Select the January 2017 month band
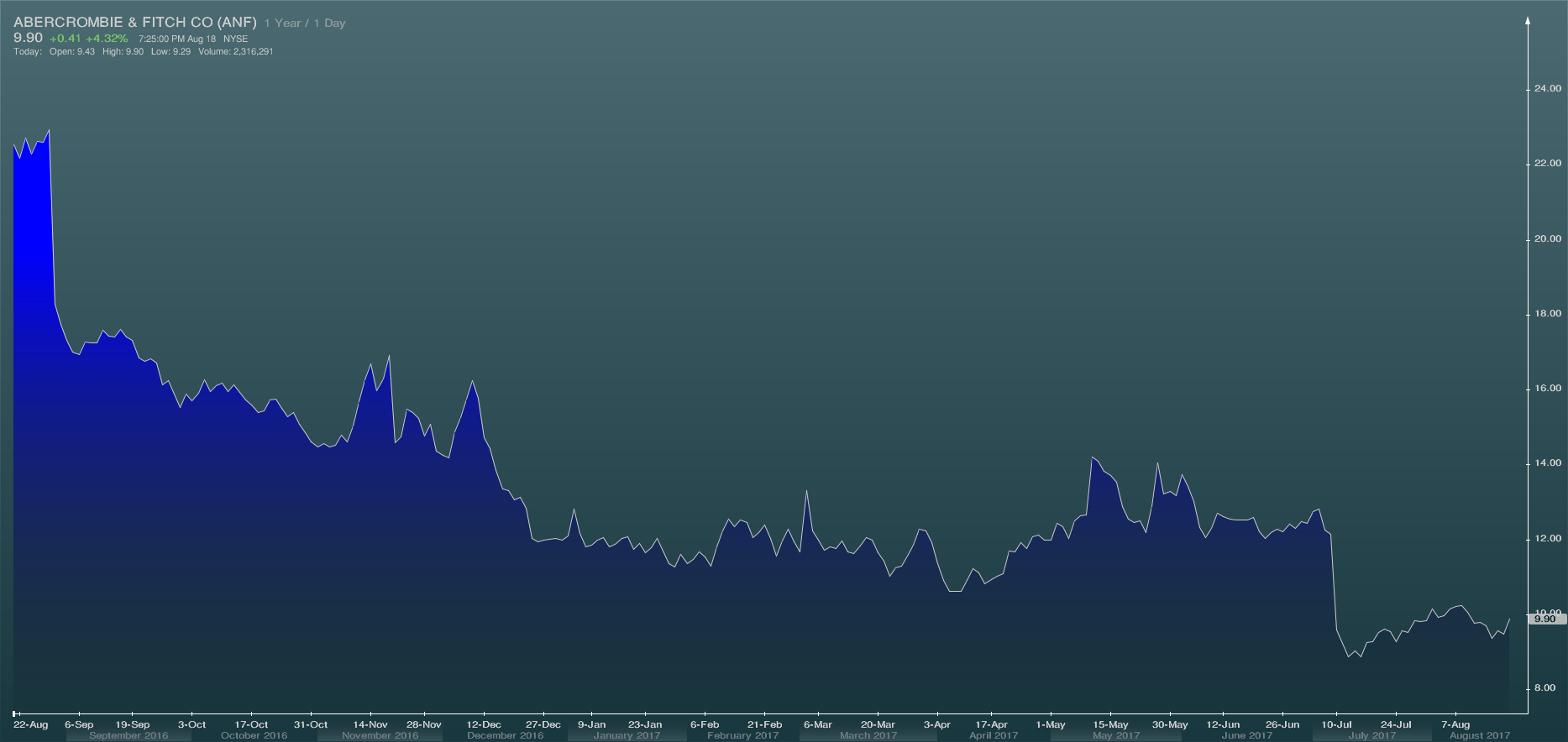Image resolution: width=1568 pixels, height=742 pixels. click(x=627, y=735)
